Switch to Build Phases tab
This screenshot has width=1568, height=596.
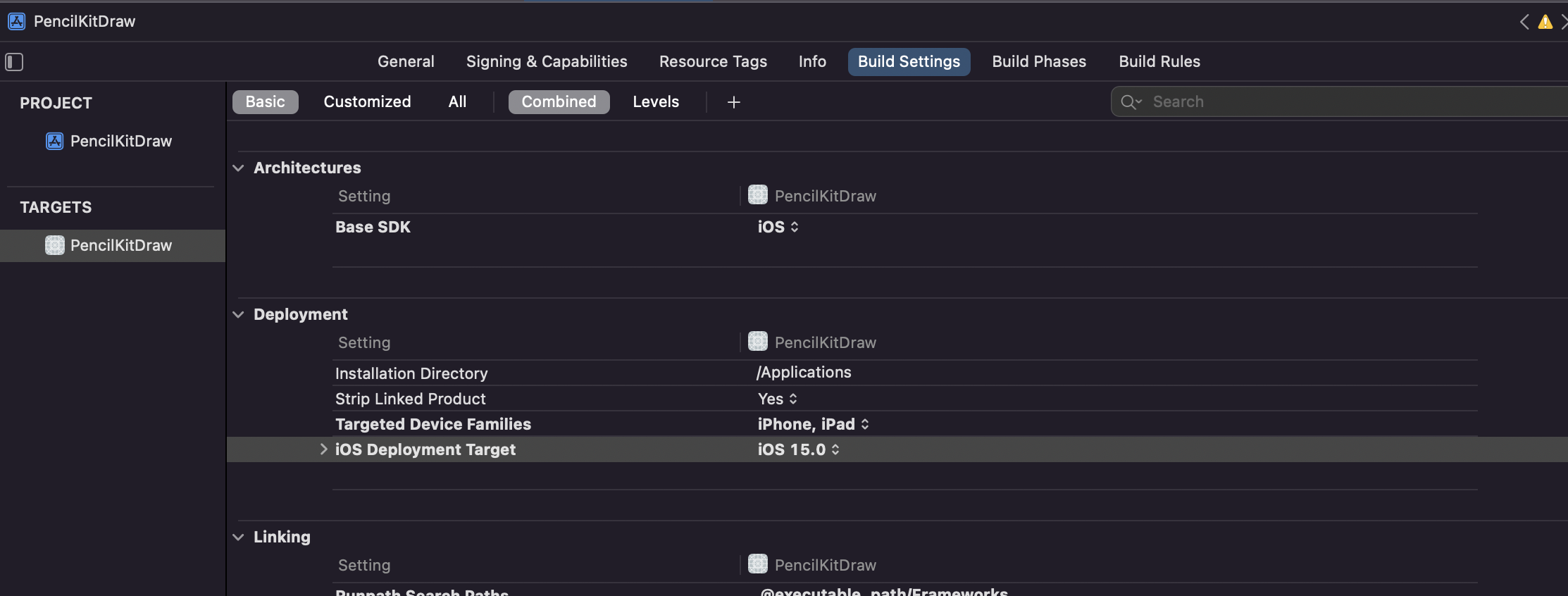tap(1039, 61)
